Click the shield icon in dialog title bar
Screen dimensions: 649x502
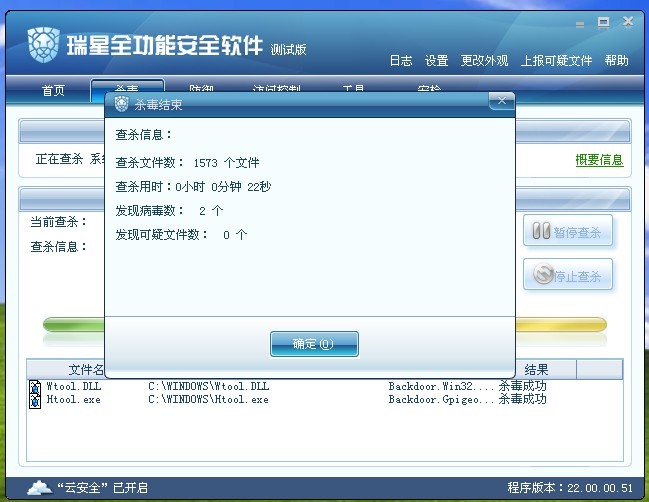point(122,104)
